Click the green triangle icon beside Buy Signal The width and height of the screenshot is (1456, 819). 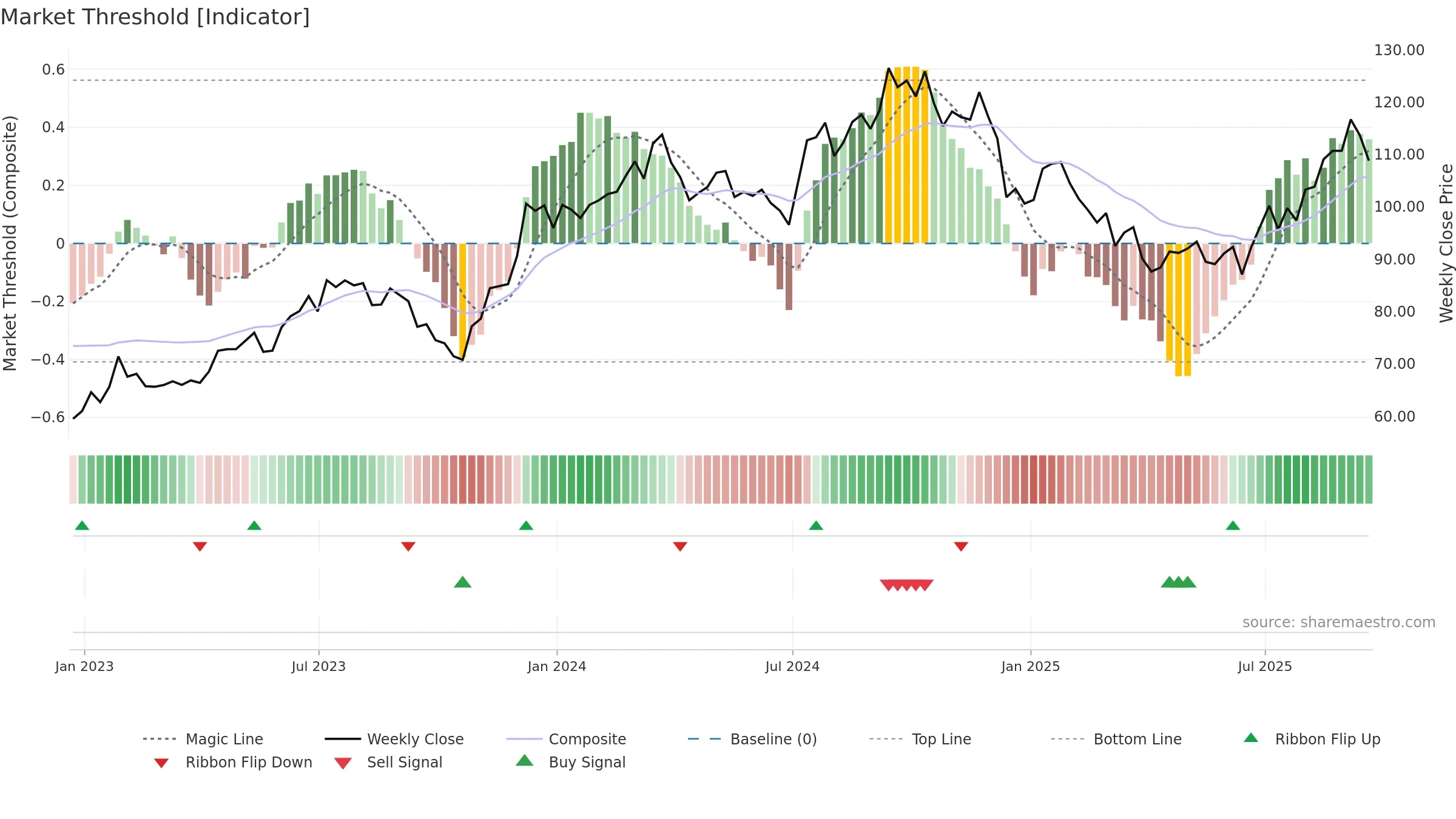tap(525, 760)
